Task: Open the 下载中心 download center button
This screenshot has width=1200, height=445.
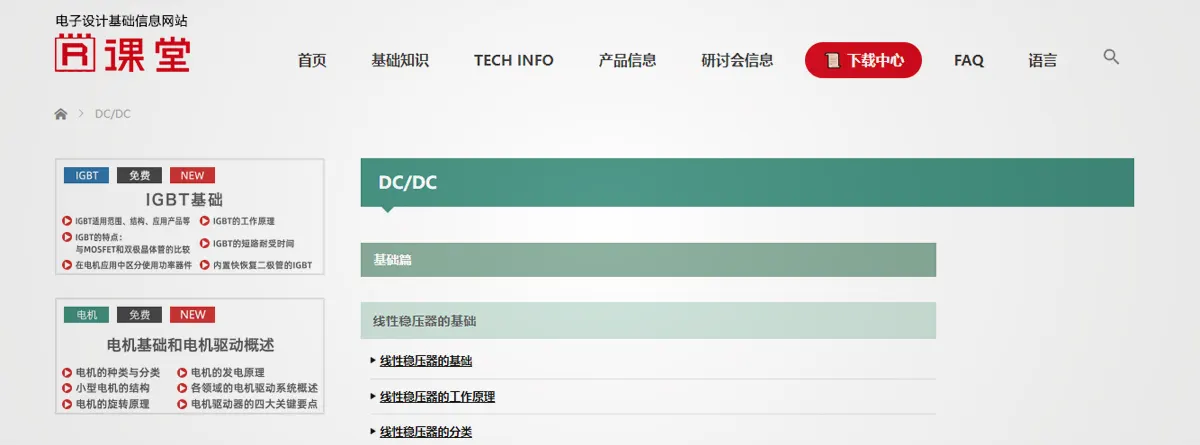Action: [863, 60]
